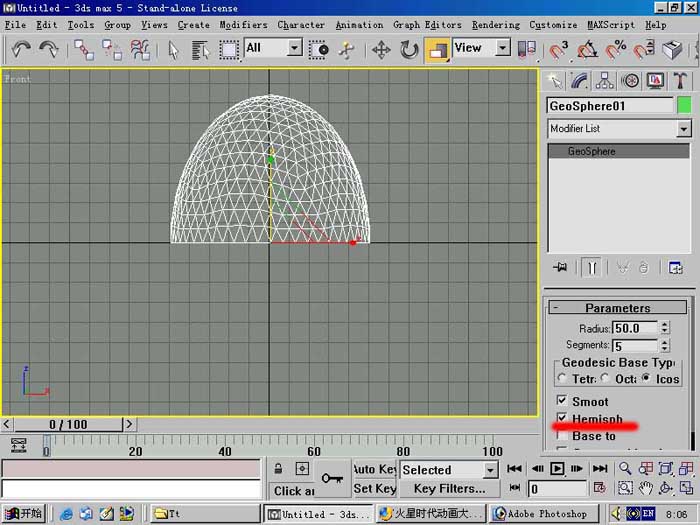
Task: Open Create command panel tab
Action: click(554, 81)
